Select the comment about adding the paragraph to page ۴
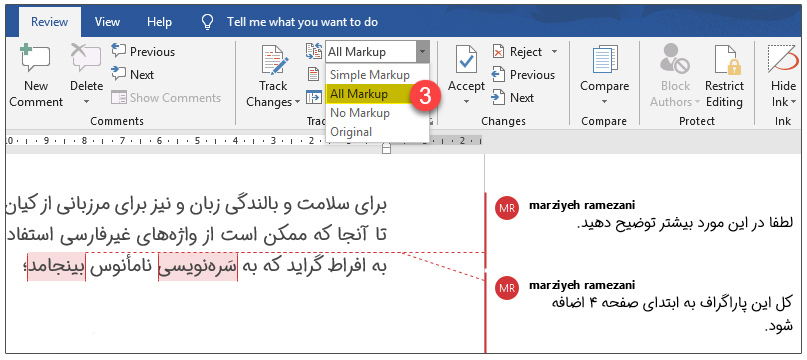 (x=643, y=307)
